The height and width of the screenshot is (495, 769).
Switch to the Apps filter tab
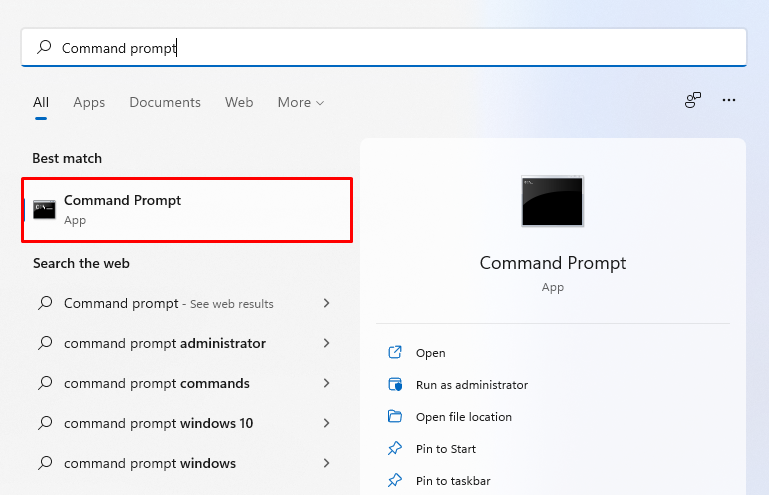coord(89,102)
